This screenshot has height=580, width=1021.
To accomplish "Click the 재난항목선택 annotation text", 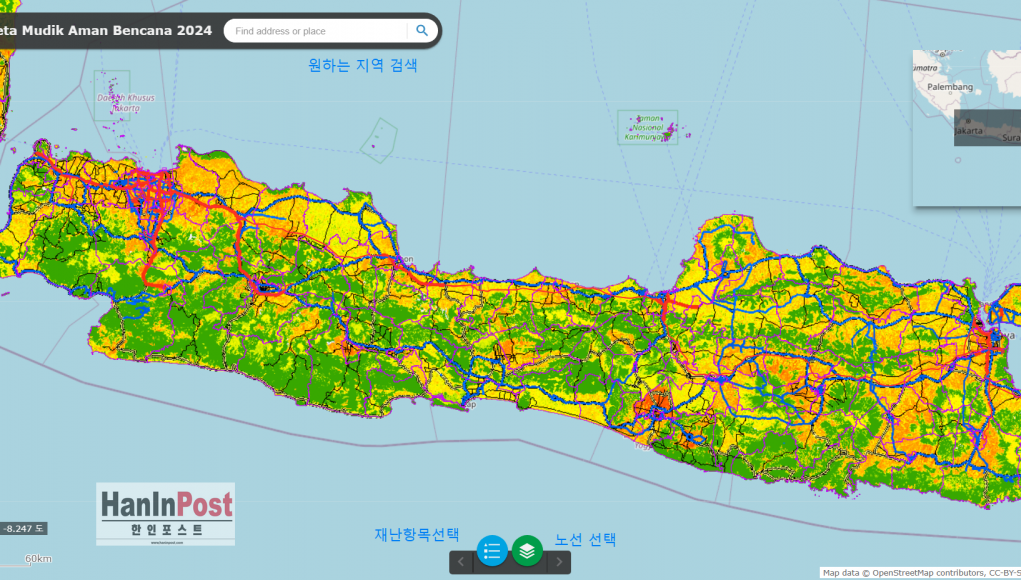I will coord(417,535).
